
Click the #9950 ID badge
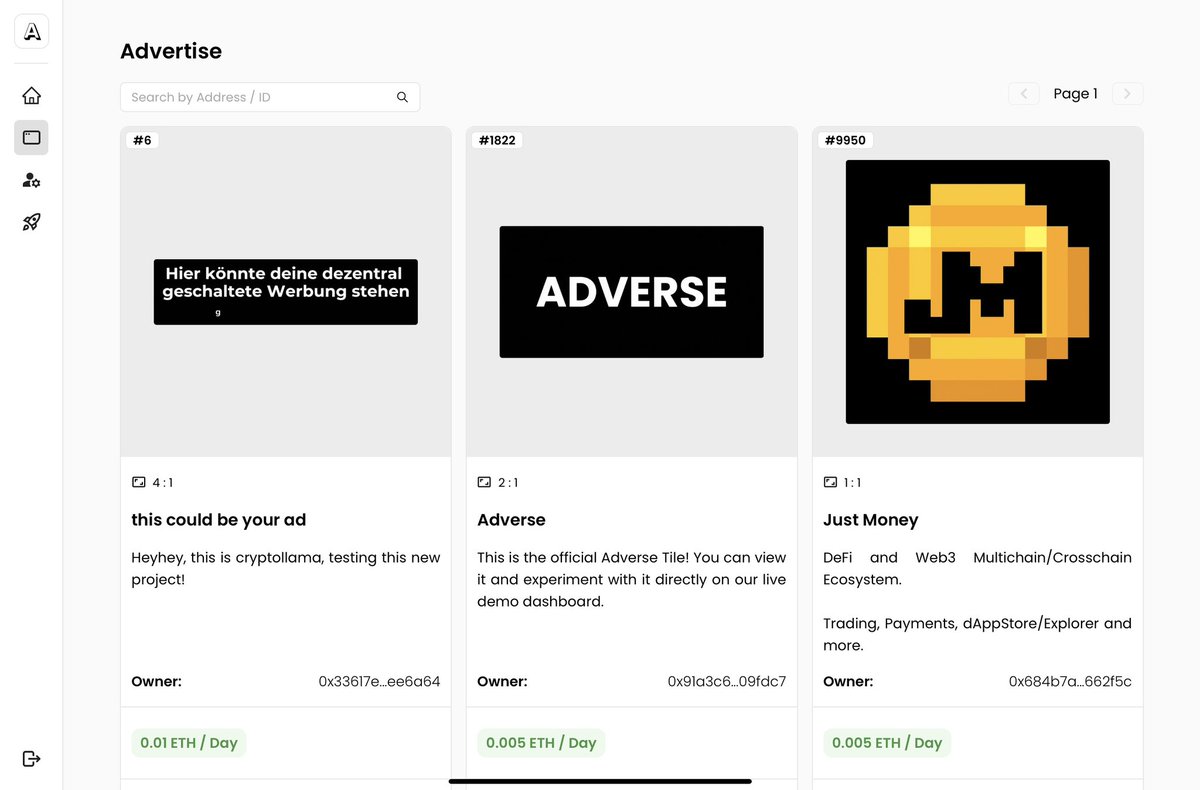[x=845, y=140]
